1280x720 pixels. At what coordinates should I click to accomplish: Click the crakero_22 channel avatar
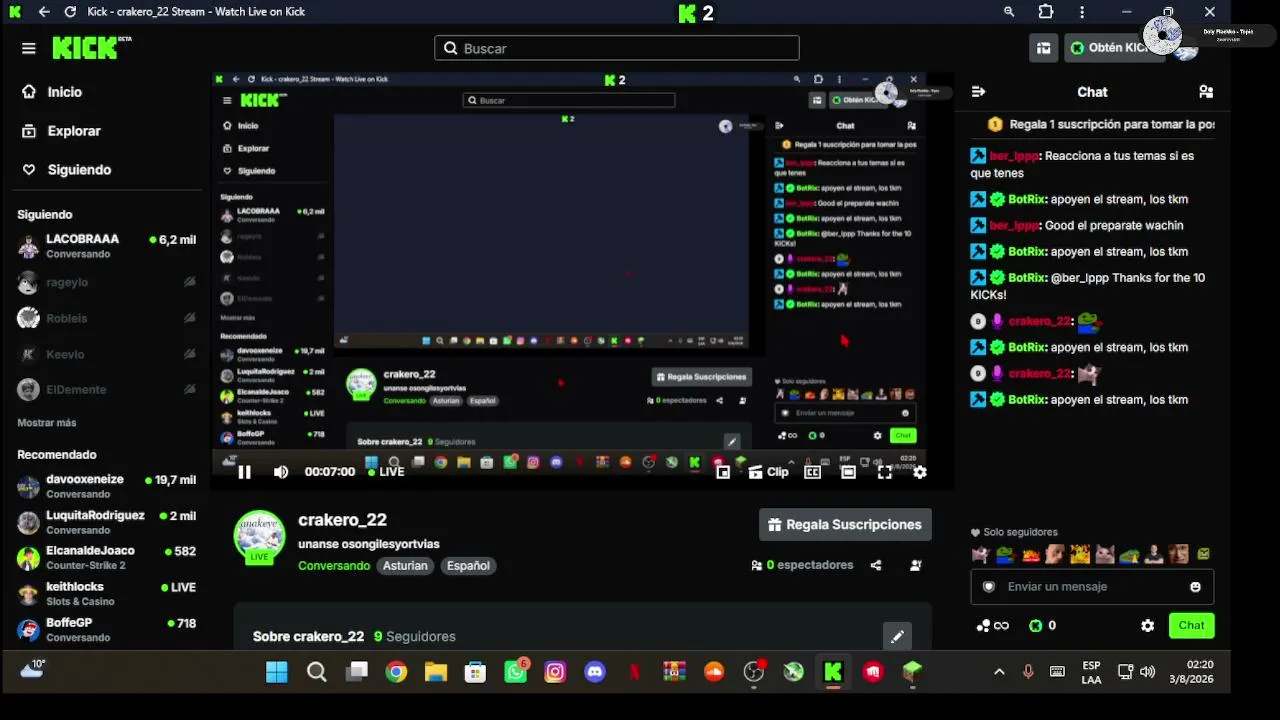point(259,537)
